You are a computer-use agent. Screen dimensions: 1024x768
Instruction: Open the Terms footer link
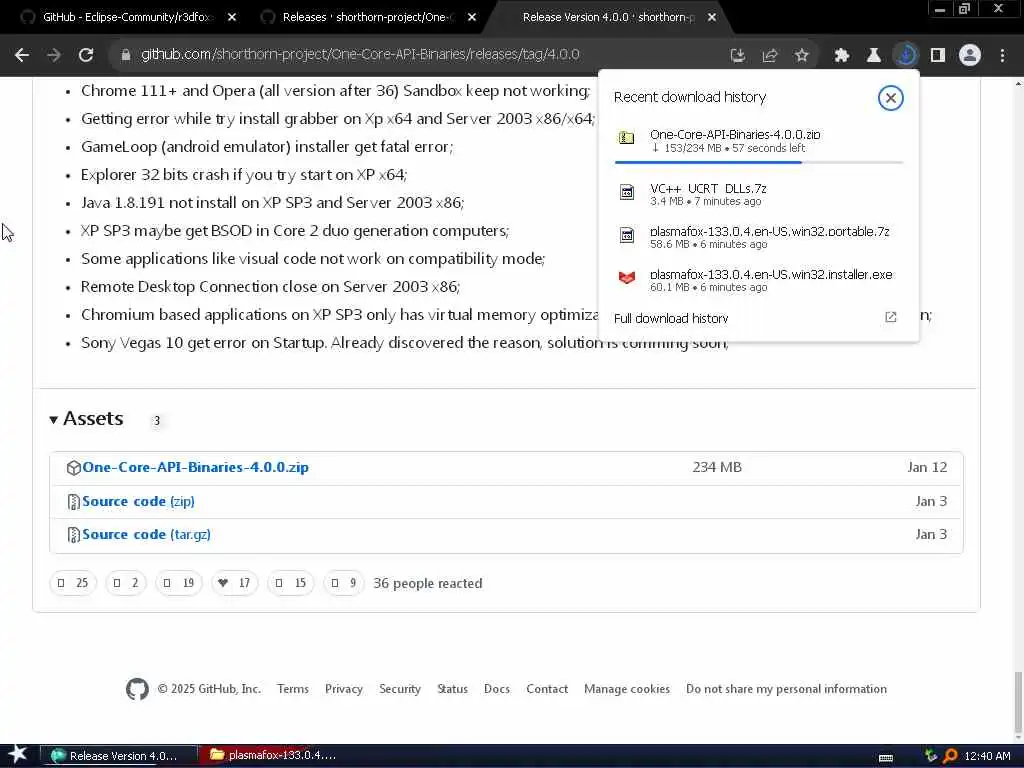click(293, 689)
